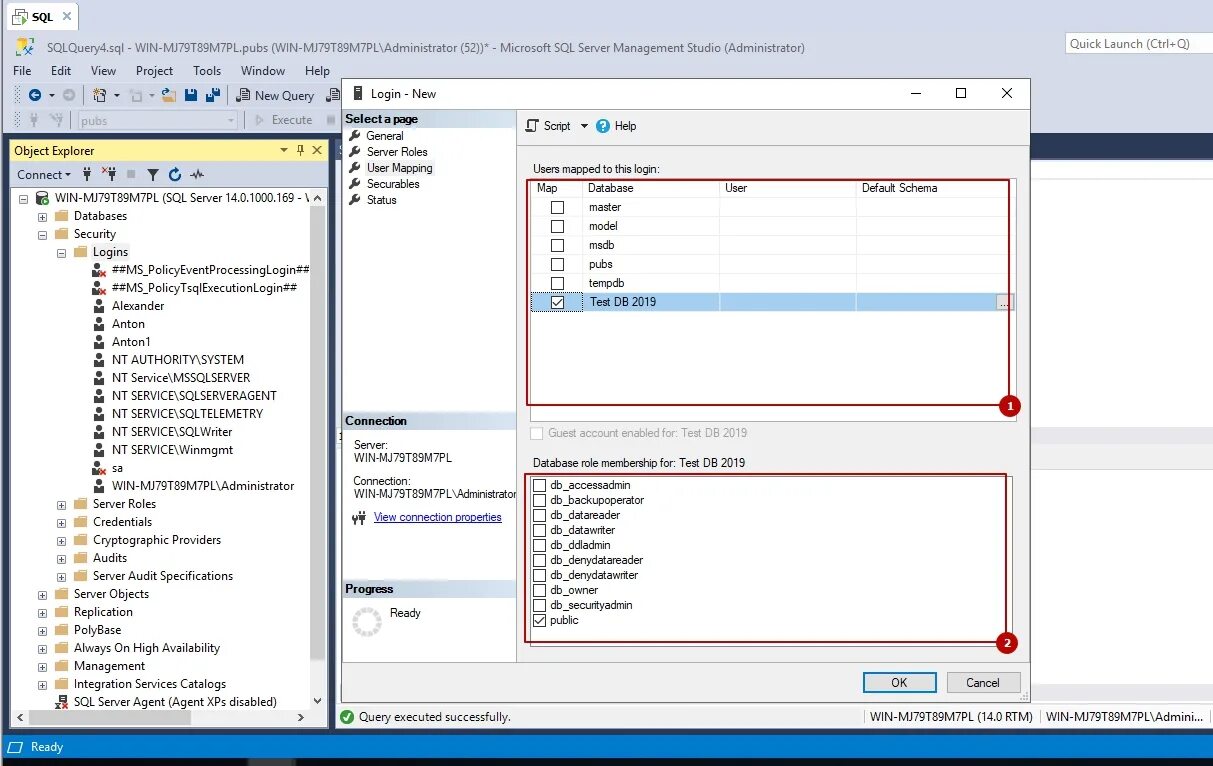Collapse the Logins tree node

tap(61, 253)
